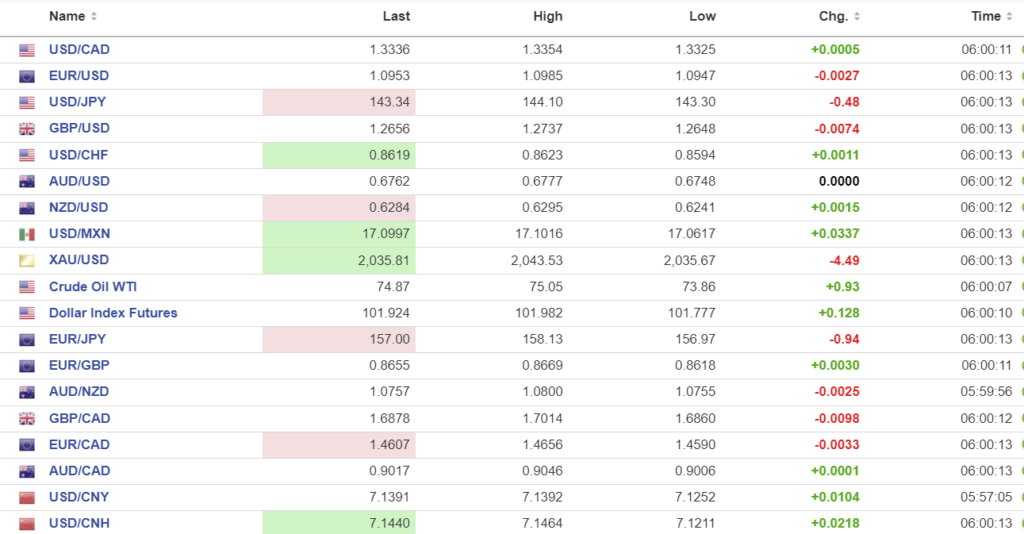This screenshot has width=1024, height=534.
Task: Click the clock status icon in USD/CAD row
Action: click(x=1021, y=50)
